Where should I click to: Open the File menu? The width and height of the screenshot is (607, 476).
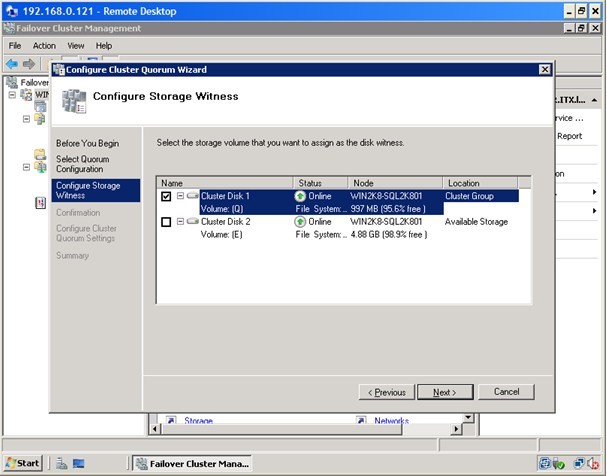pos(15,46)
